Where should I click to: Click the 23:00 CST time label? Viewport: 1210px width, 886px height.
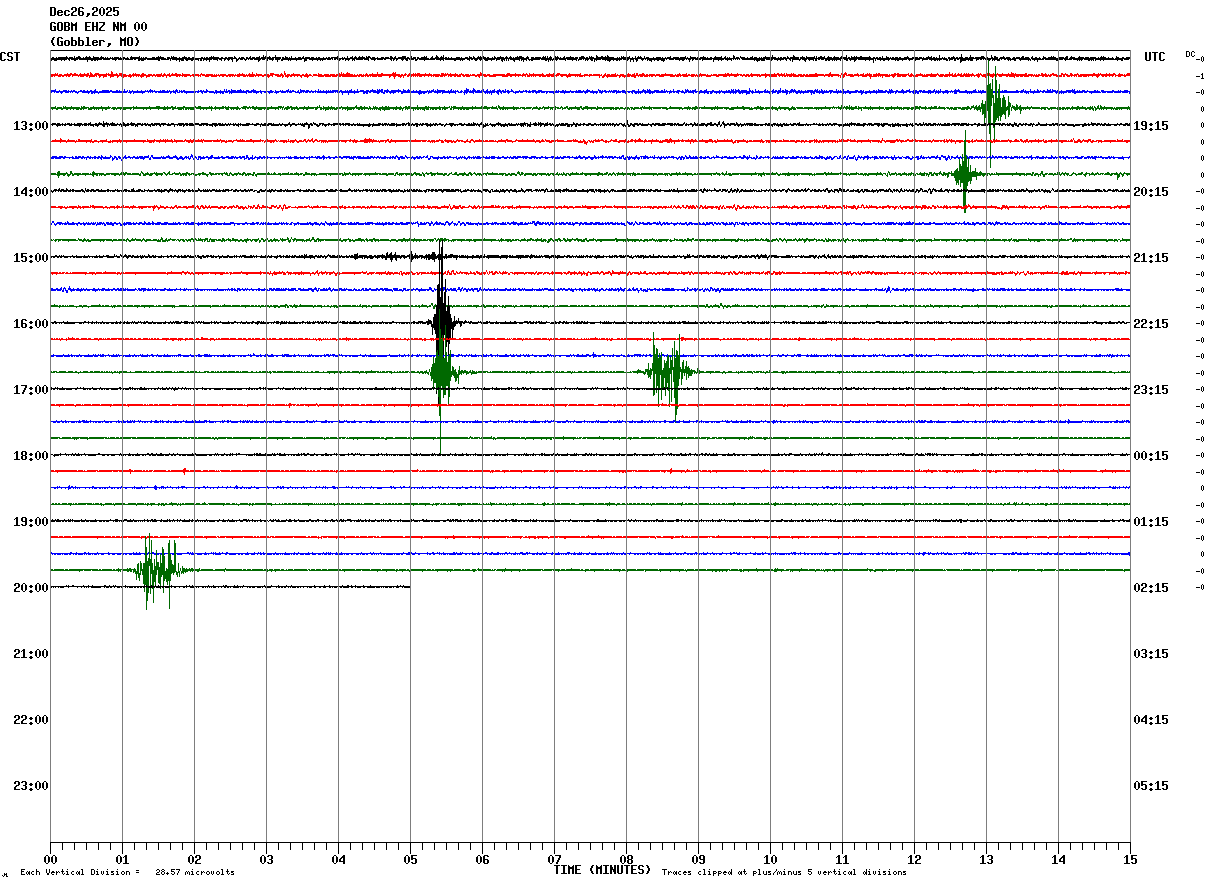[x=31, y=786]
